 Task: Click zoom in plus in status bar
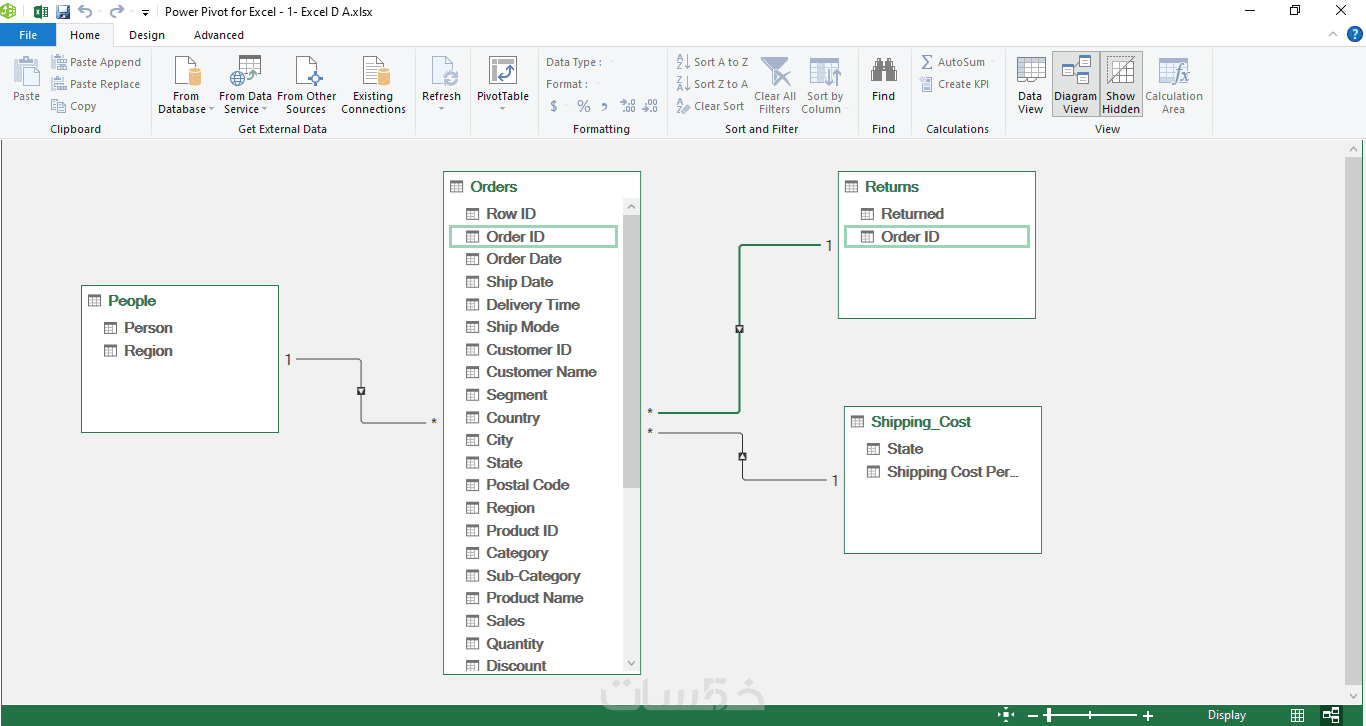pos(1148,716)
